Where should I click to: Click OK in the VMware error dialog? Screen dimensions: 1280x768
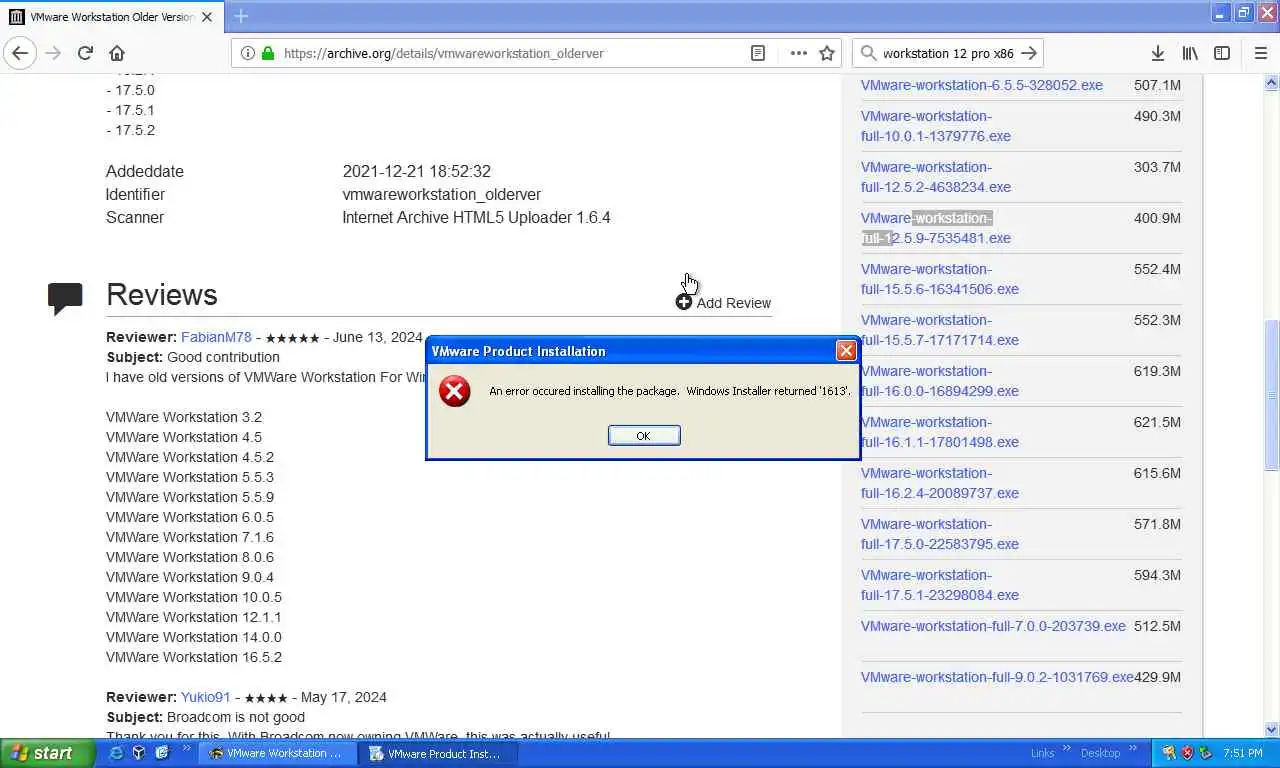point(644,435)
